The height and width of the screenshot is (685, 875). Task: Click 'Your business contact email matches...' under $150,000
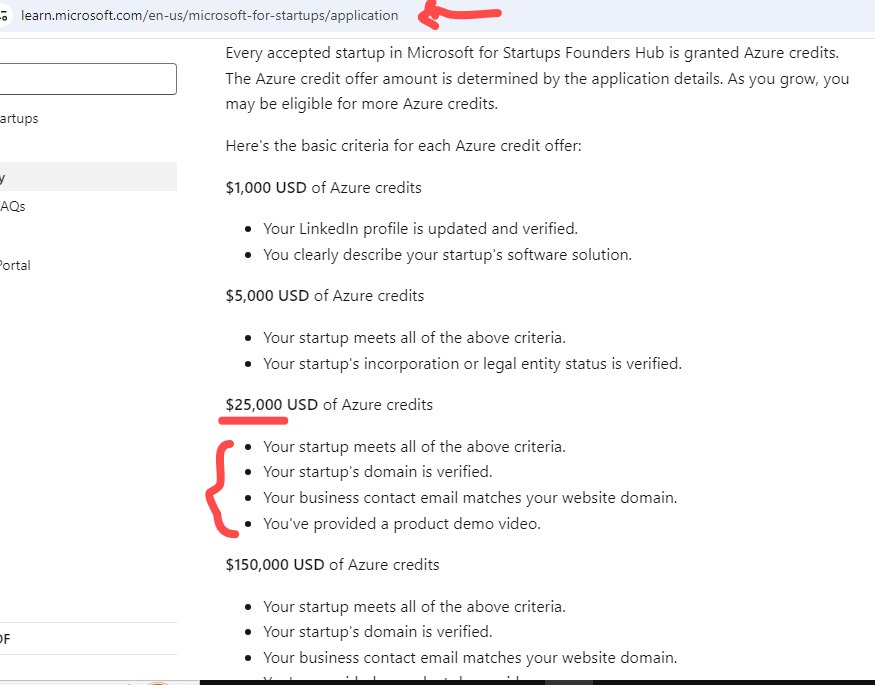point(470,658)
